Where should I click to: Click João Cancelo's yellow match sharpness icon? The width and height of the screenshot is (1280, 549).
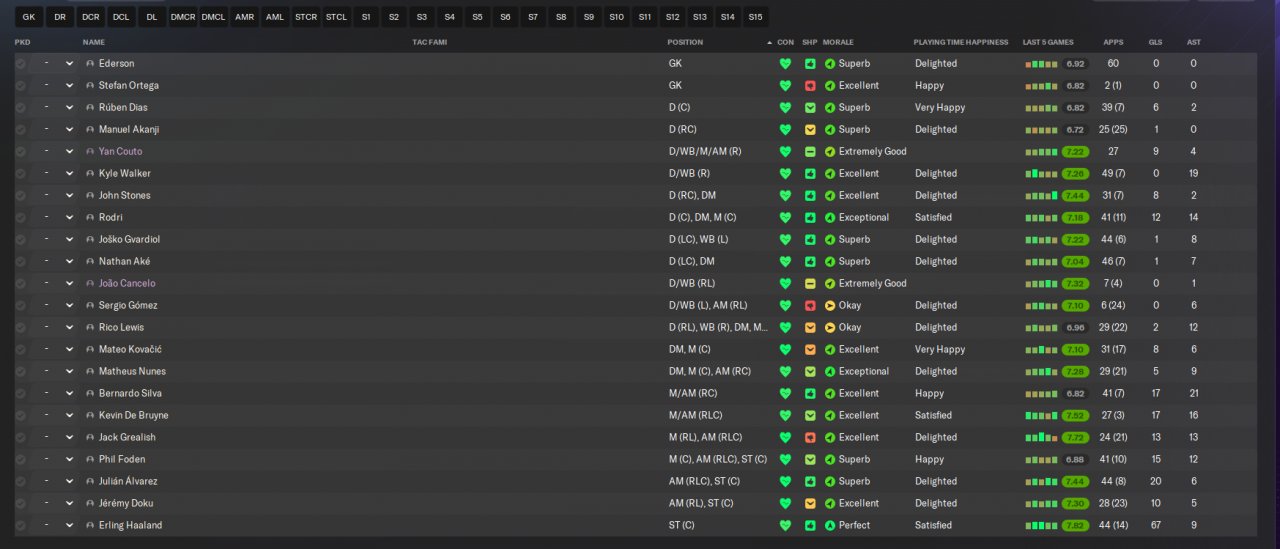pos(810,283)
